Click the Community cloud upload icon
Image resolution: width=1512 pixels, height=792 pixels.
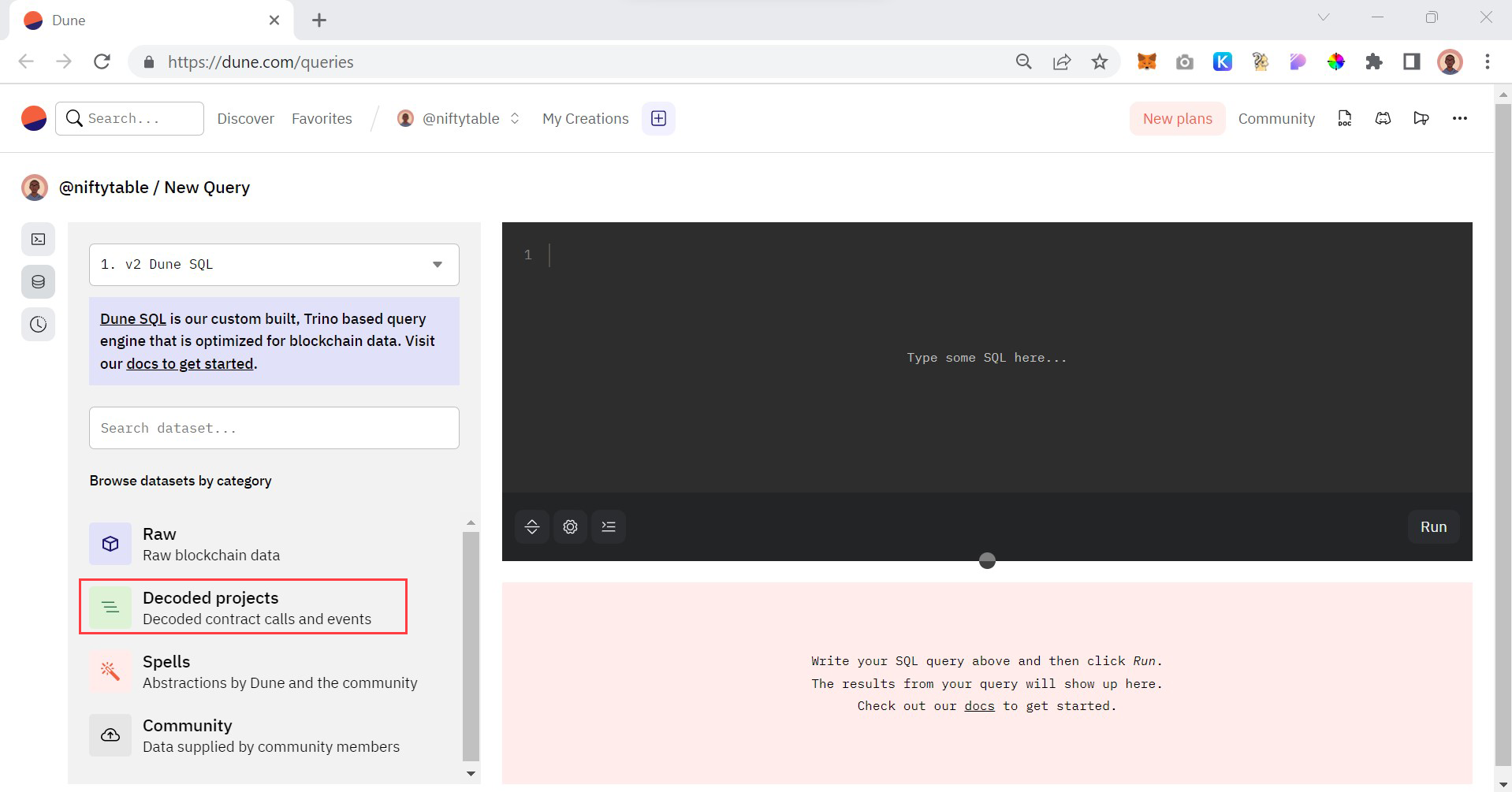tap(110, 735)
